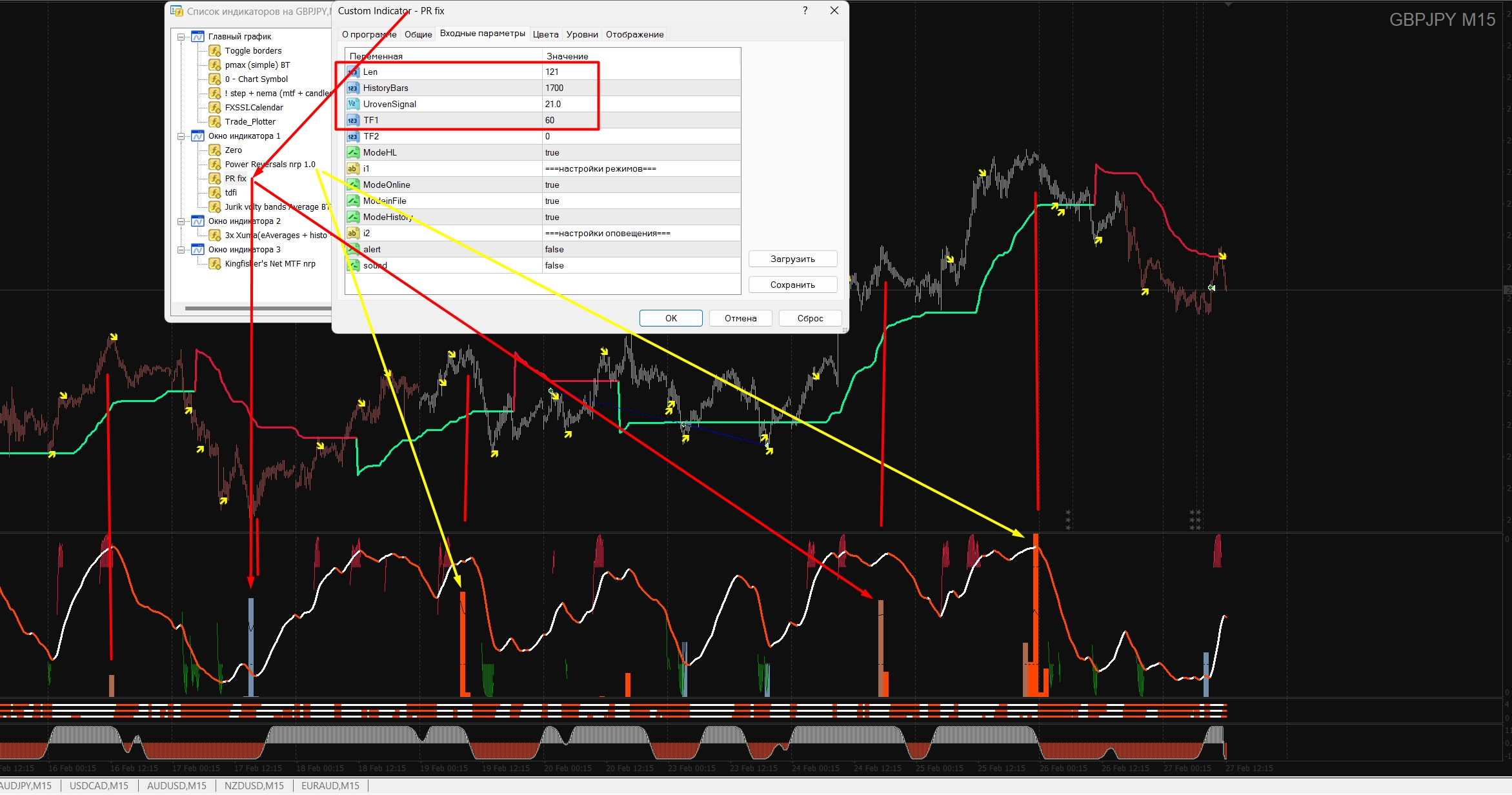
Task: Collapse the Главный график tree node
Action: [181, 37]
